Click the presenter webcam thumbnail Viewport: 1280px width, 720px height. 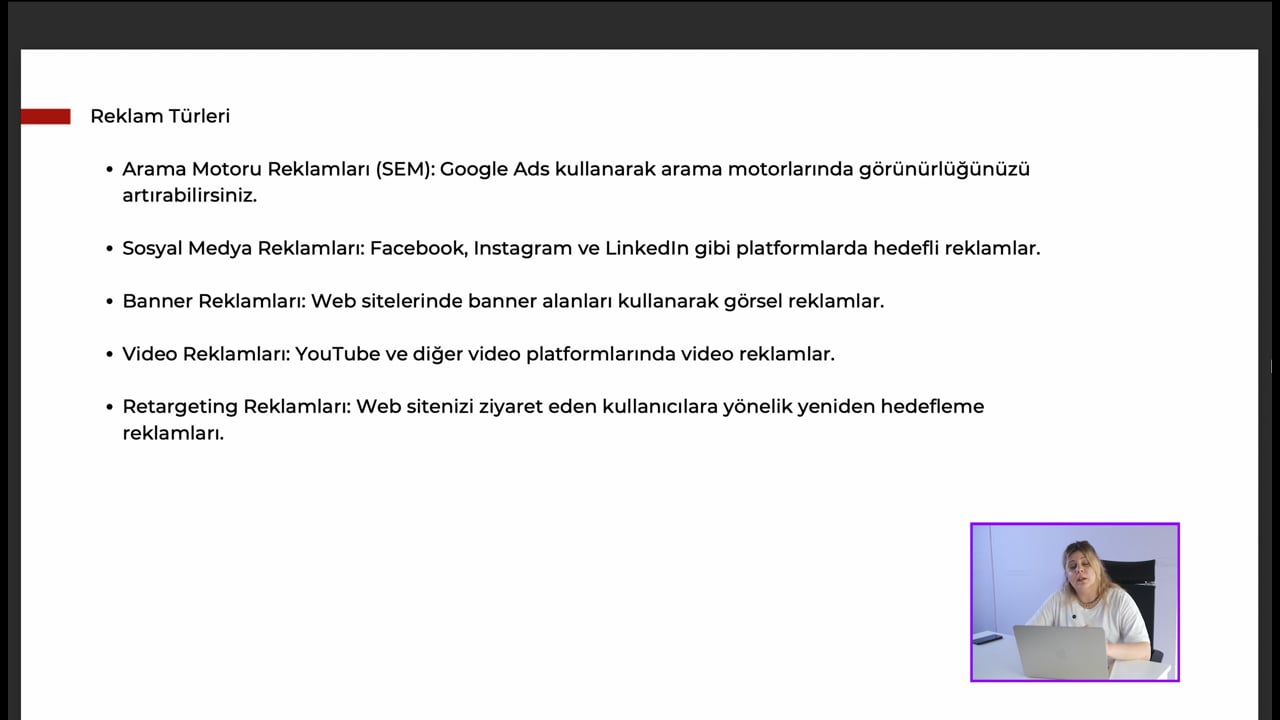(x=1075, y=602)
